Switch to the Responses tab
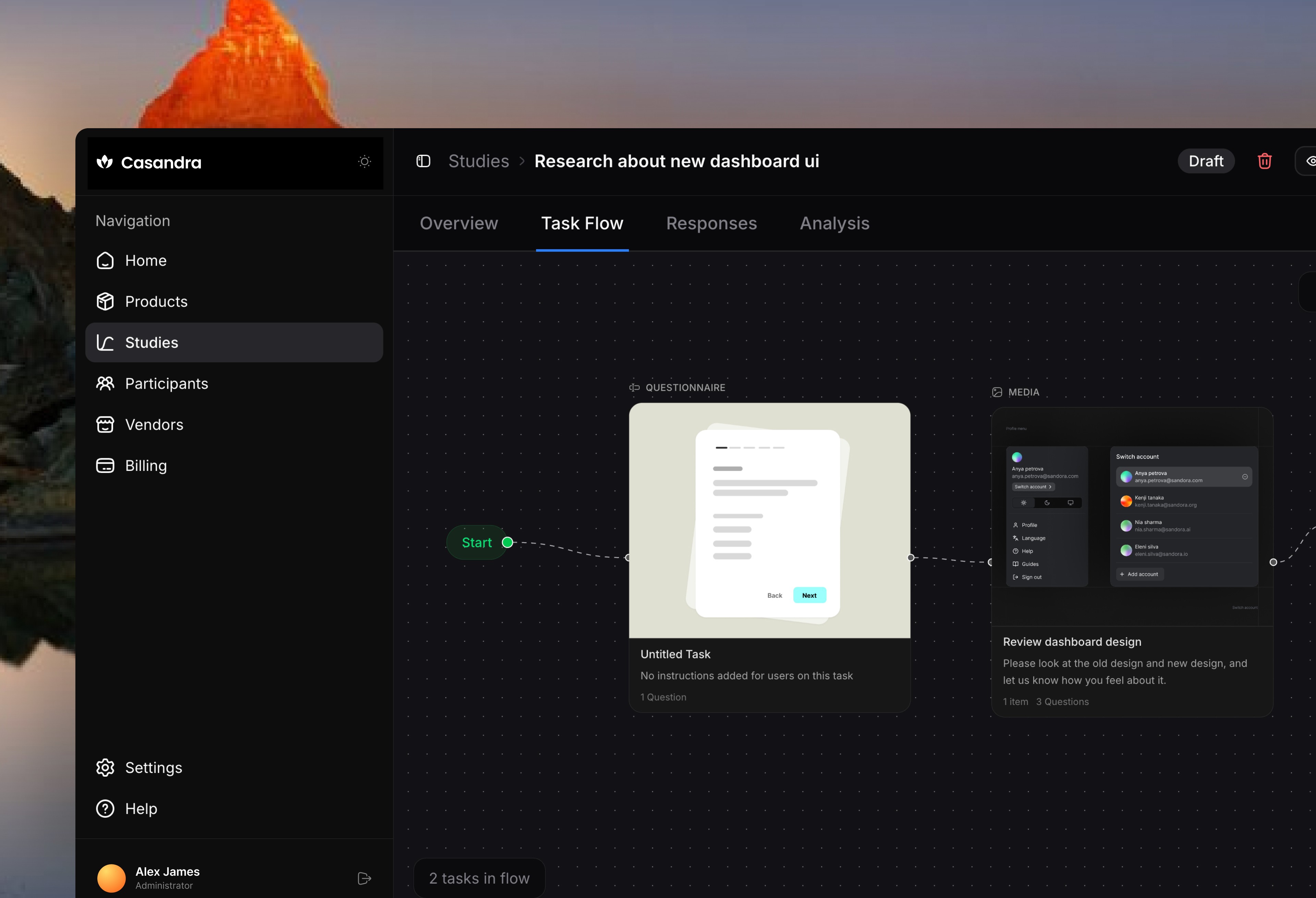 (711, 224)
